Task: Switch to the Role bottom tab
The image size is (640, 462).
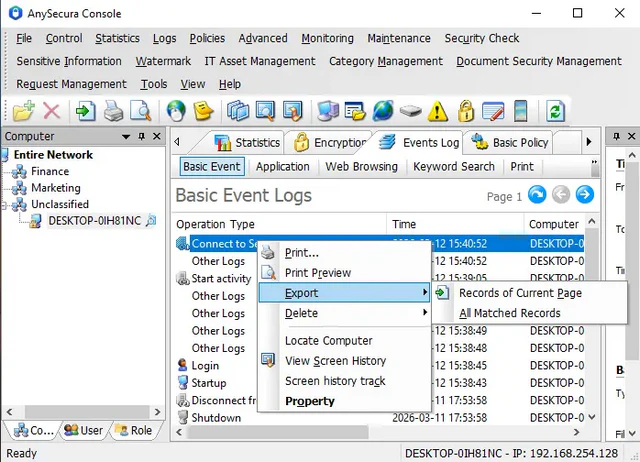Action: click(x=133, y=430)
